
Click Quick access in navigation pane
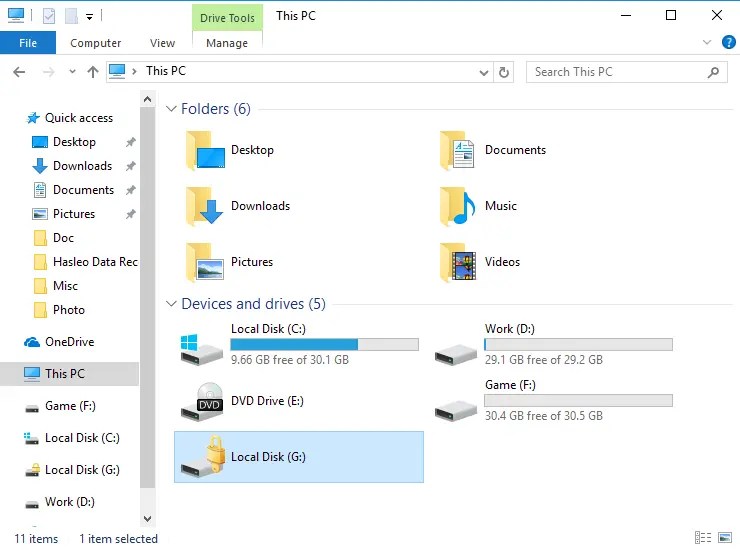click(70, 118)
